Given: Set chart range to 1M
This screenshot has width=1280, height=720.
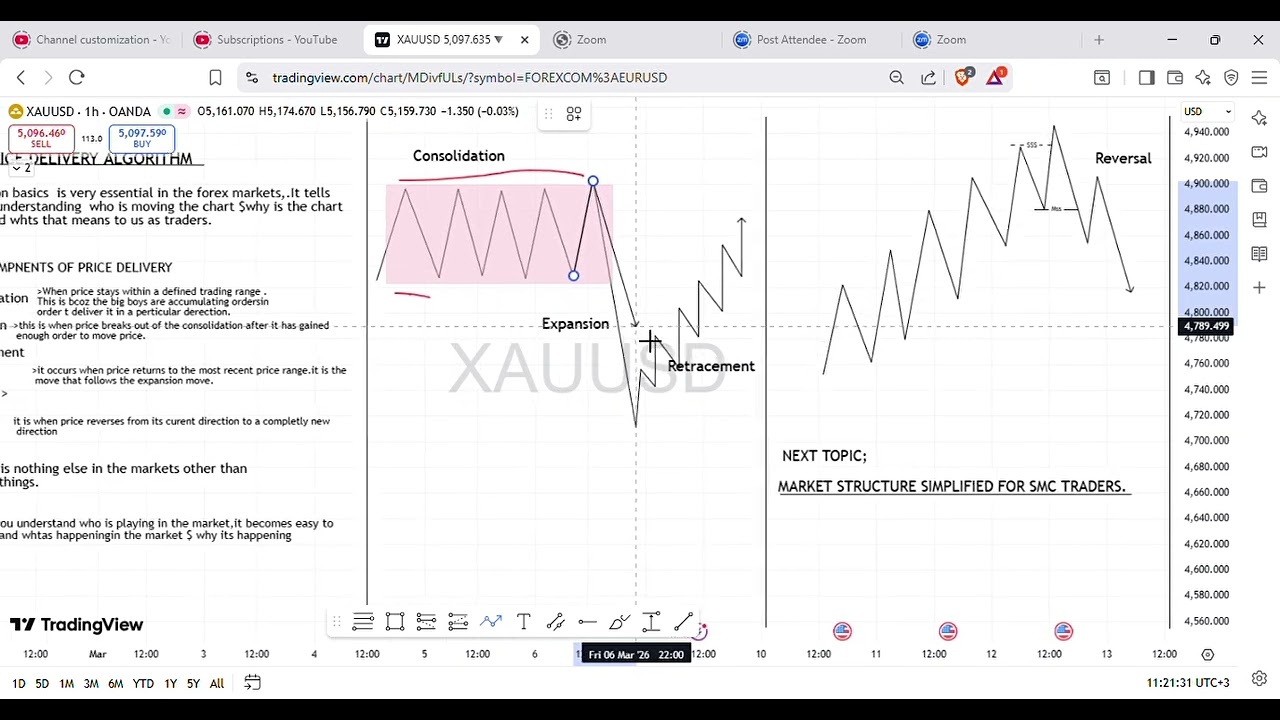Looking at the screenshot, I should coord(66,684).
